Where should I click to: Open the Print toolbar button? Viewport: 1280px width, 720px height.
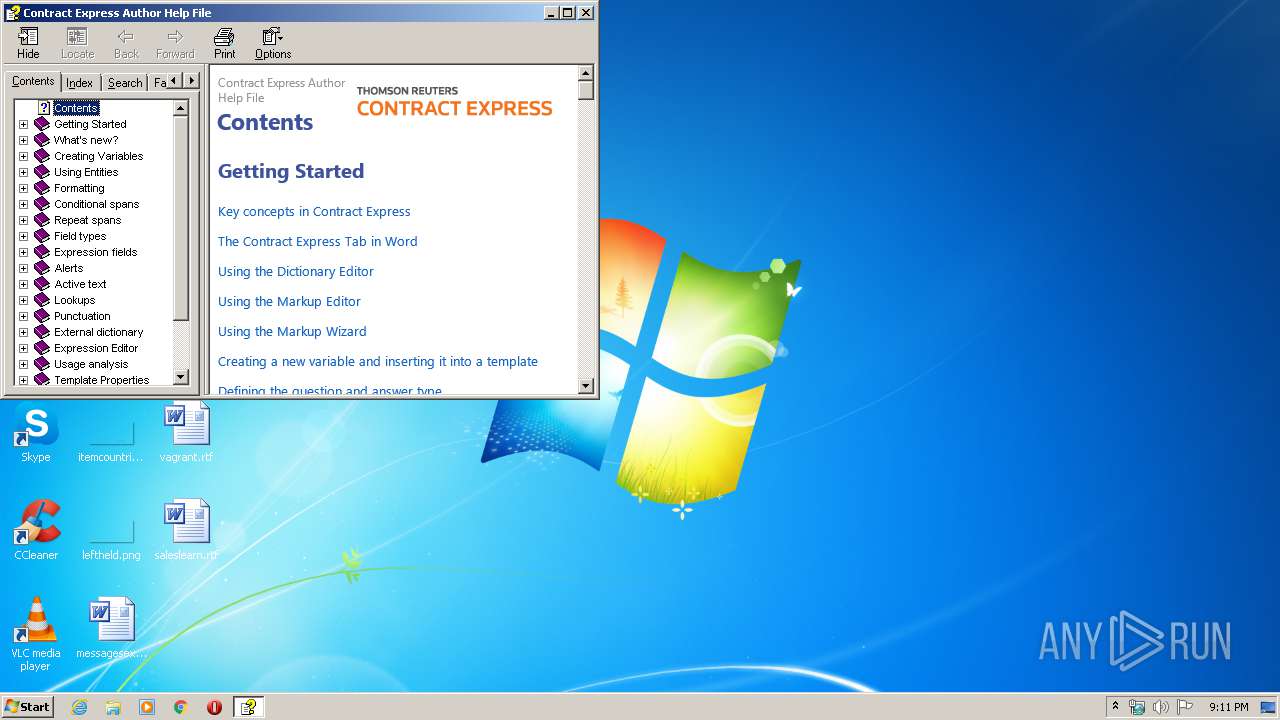click(224, 43)
